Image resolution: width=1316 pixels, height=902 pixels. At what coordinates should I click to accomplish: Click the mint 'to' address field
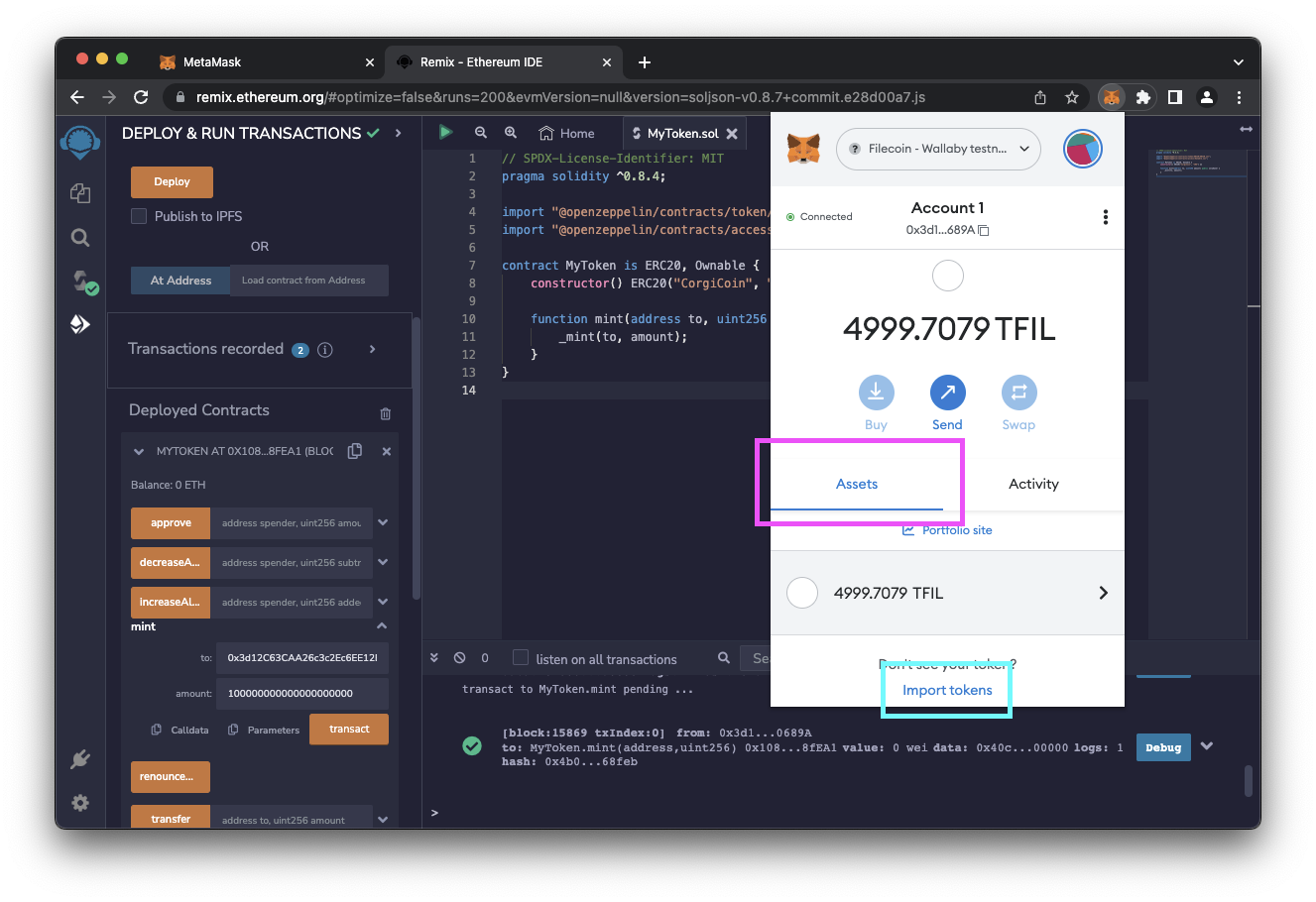[302, 657]
